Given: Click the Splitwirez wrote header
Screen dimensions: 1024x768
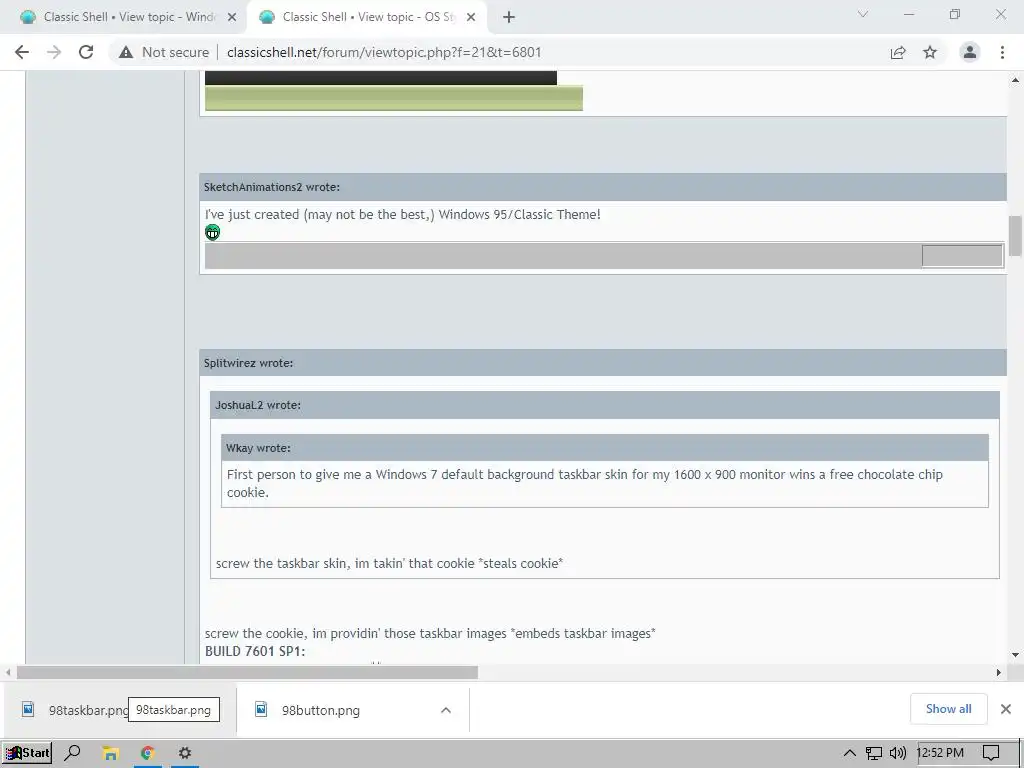Looking at the screenshot, I should (603, 362).
